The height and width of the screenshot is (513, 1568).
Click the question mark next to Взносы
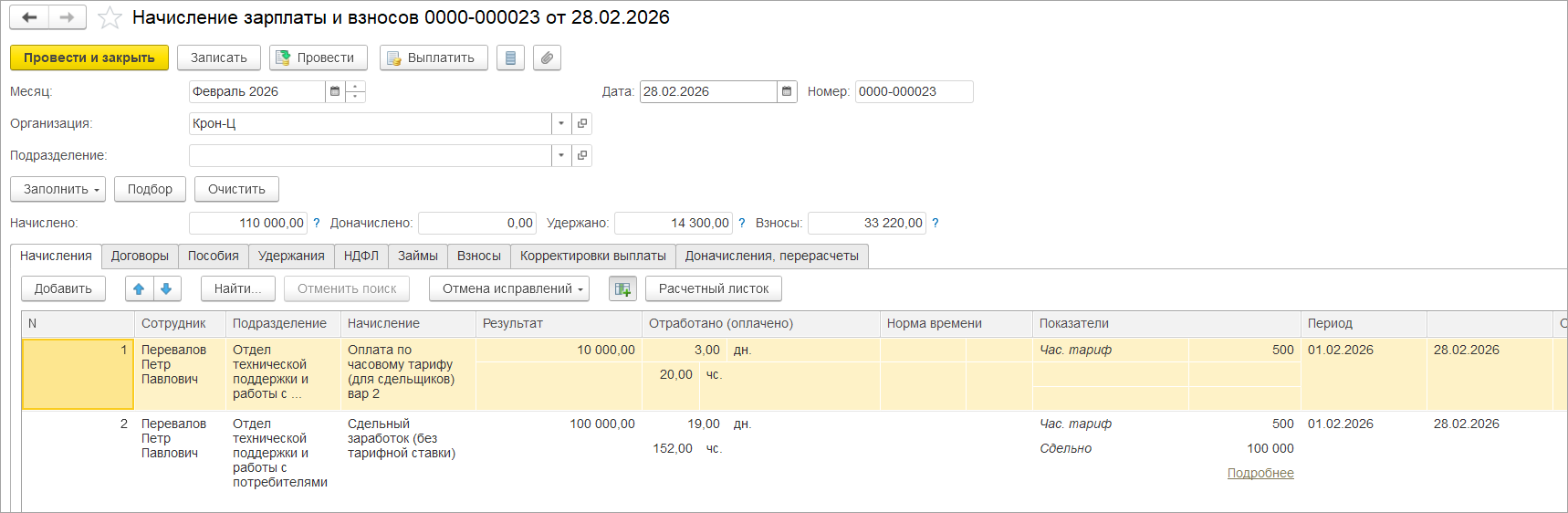click(x=936, y=223)
